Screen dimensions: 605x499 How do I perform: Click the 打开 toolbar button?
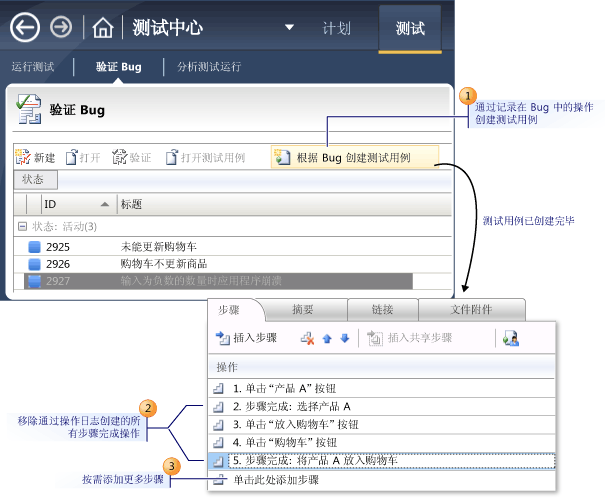pyautogui.click(x=83, y=157)
